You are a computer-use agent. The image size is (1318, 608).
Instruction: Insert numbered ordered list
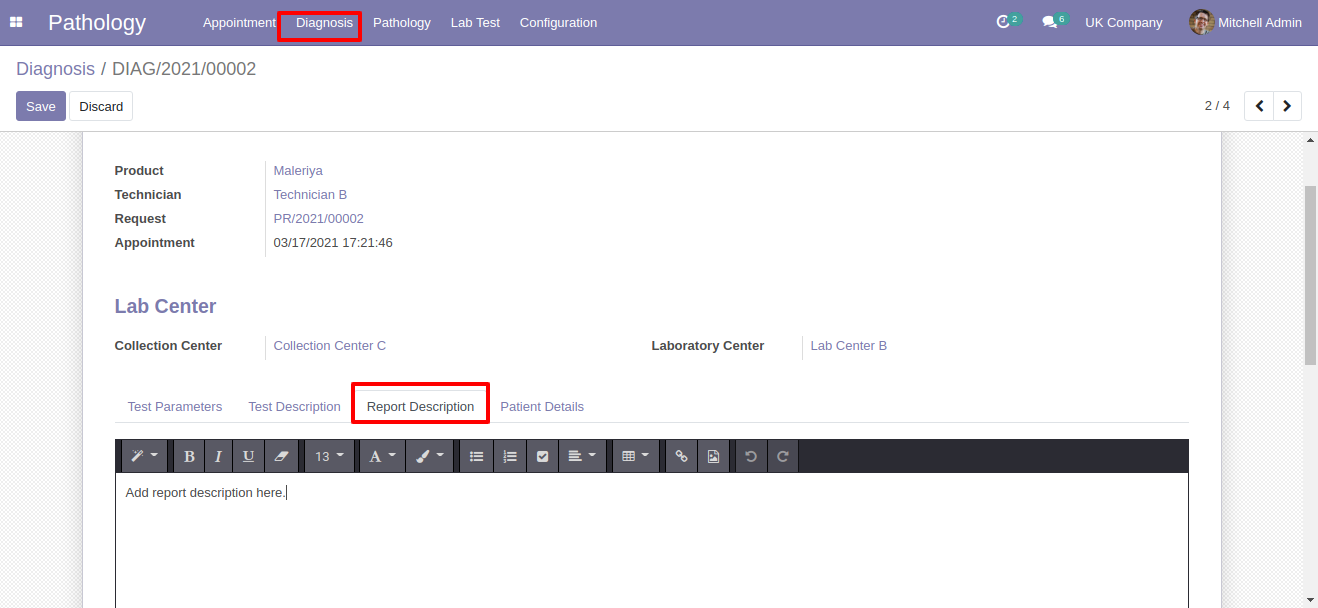510,456
